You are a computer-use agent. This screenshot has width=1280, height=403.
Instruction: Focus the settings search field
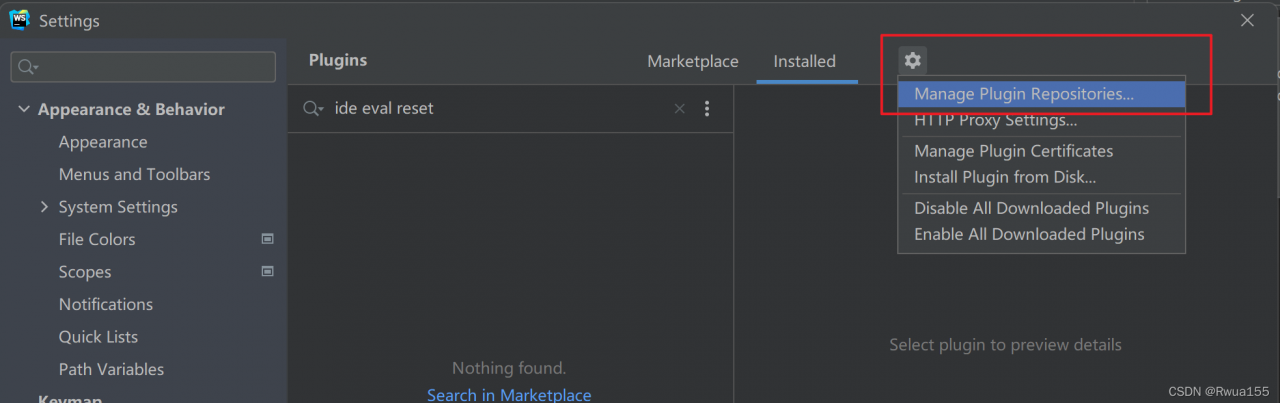tap(150, 67)
